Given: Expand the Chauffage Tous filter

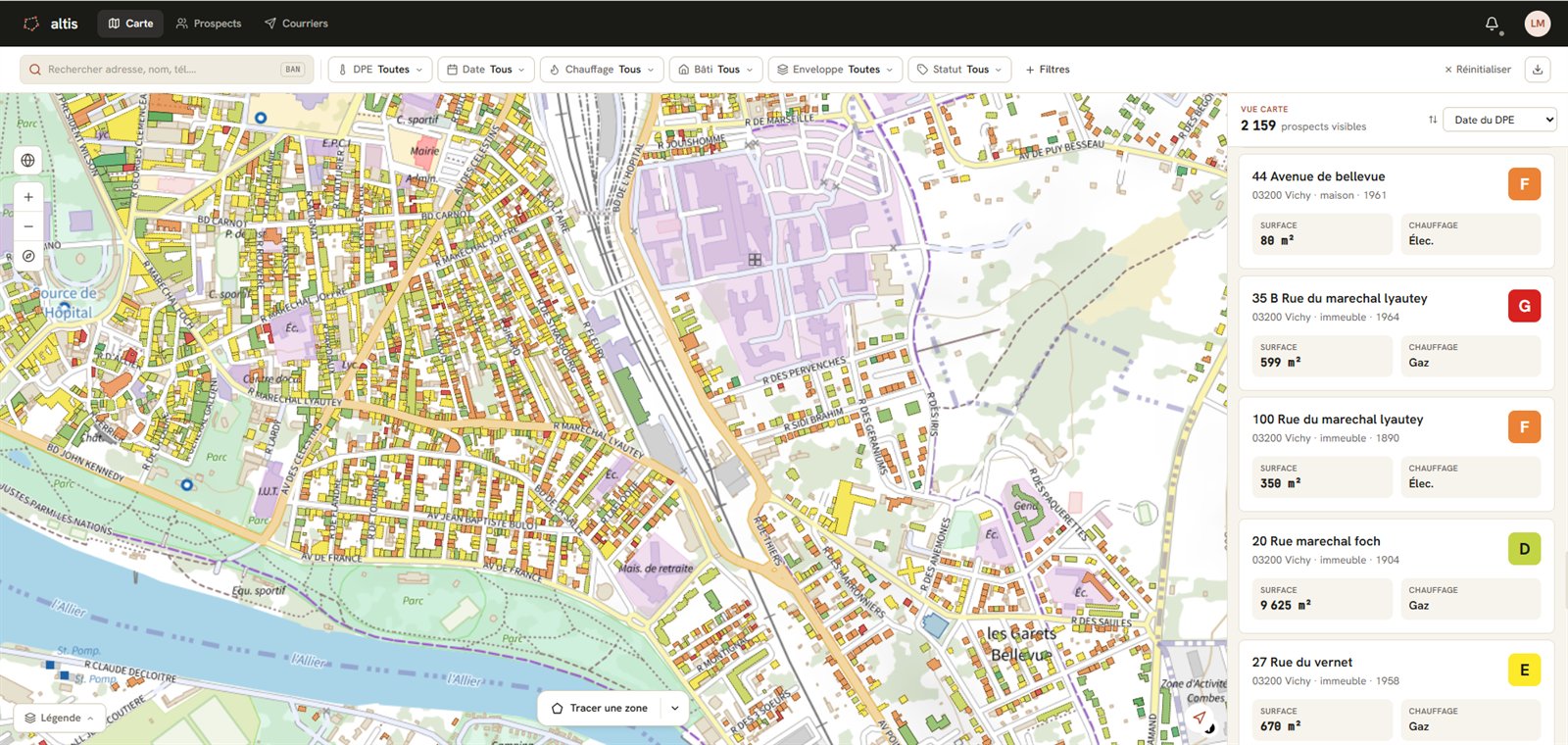Looking at the screenshot, I should [602, 70].
